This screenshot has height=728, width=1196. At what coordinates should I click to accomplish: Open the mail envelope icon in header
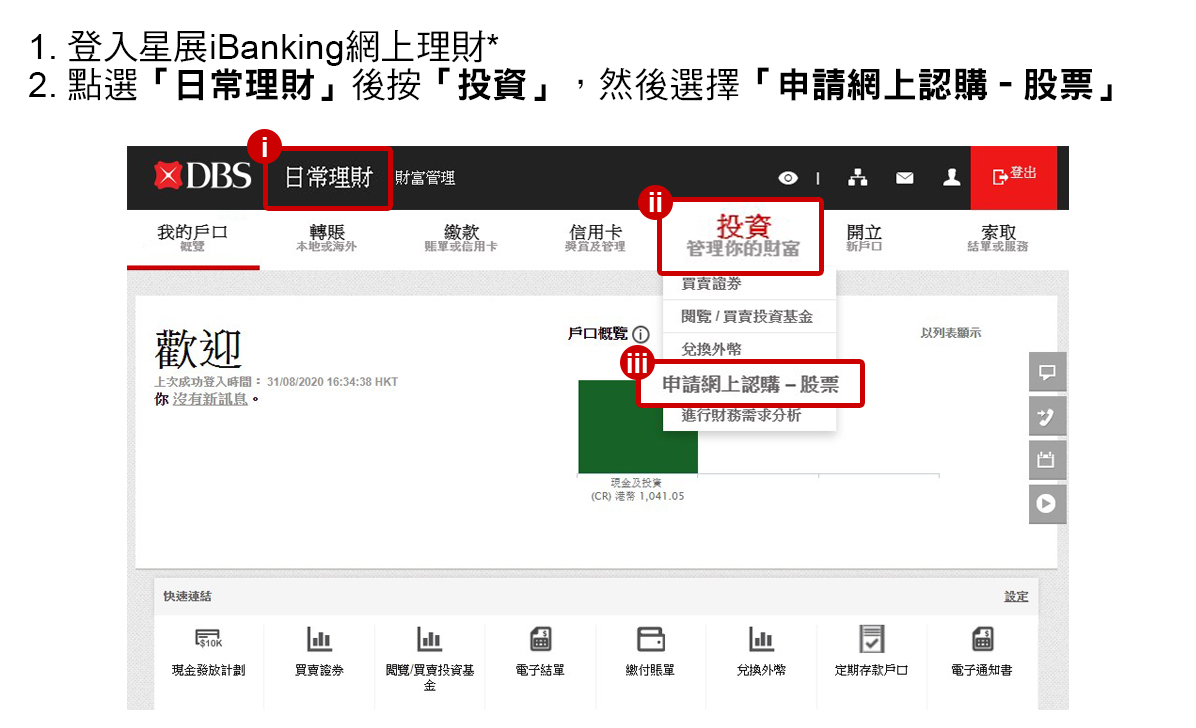(904, 178)
